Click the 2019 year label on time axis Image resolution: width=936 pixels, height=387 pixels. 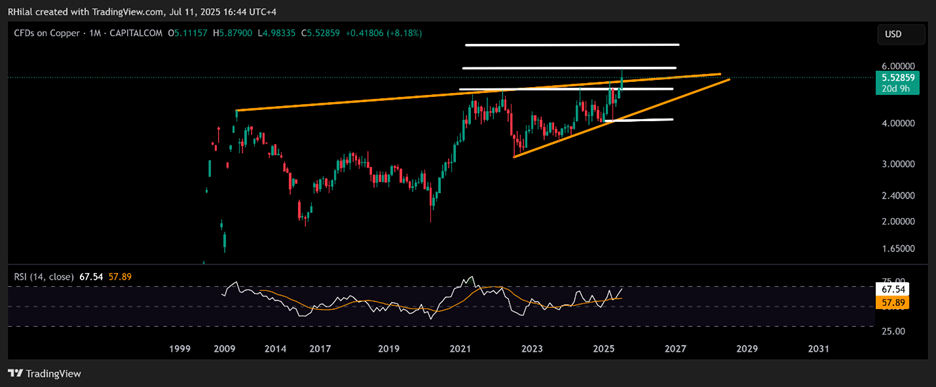pos(389,348)
